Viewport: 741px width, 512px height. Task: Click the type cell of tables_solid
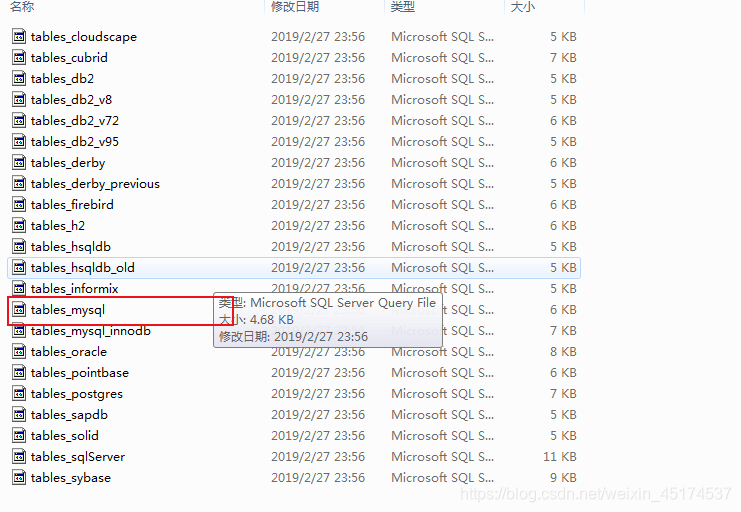(x=442, y=435)
